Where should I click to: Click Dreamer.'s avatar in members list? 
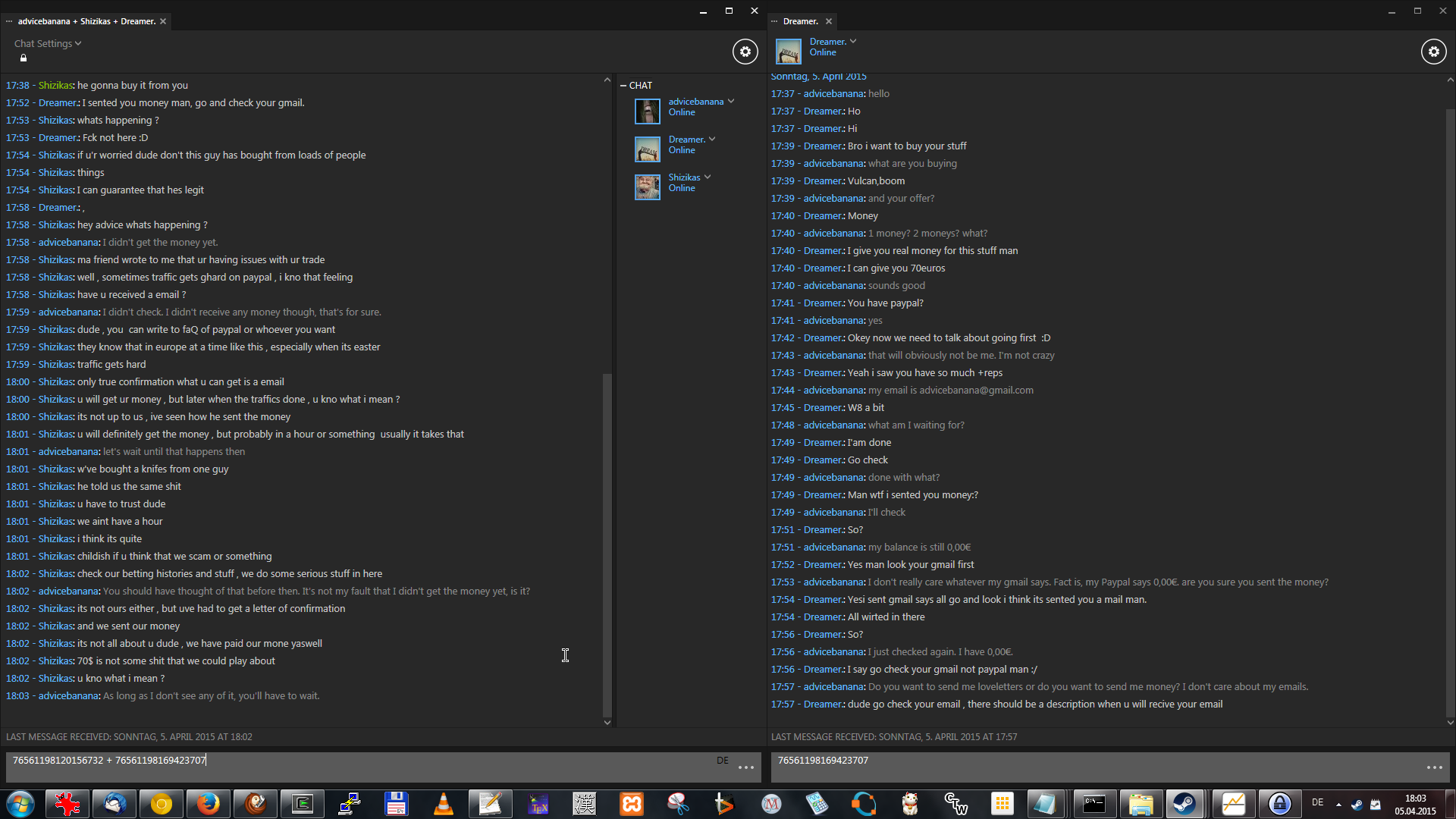click(648, 149)
